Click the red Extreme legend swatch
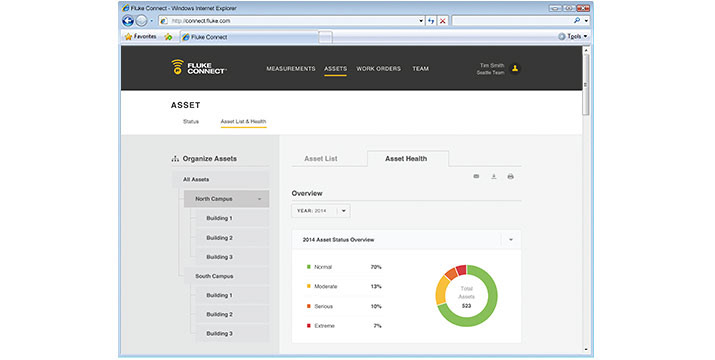This screenshot has width=715, height=360. [309, 326]
